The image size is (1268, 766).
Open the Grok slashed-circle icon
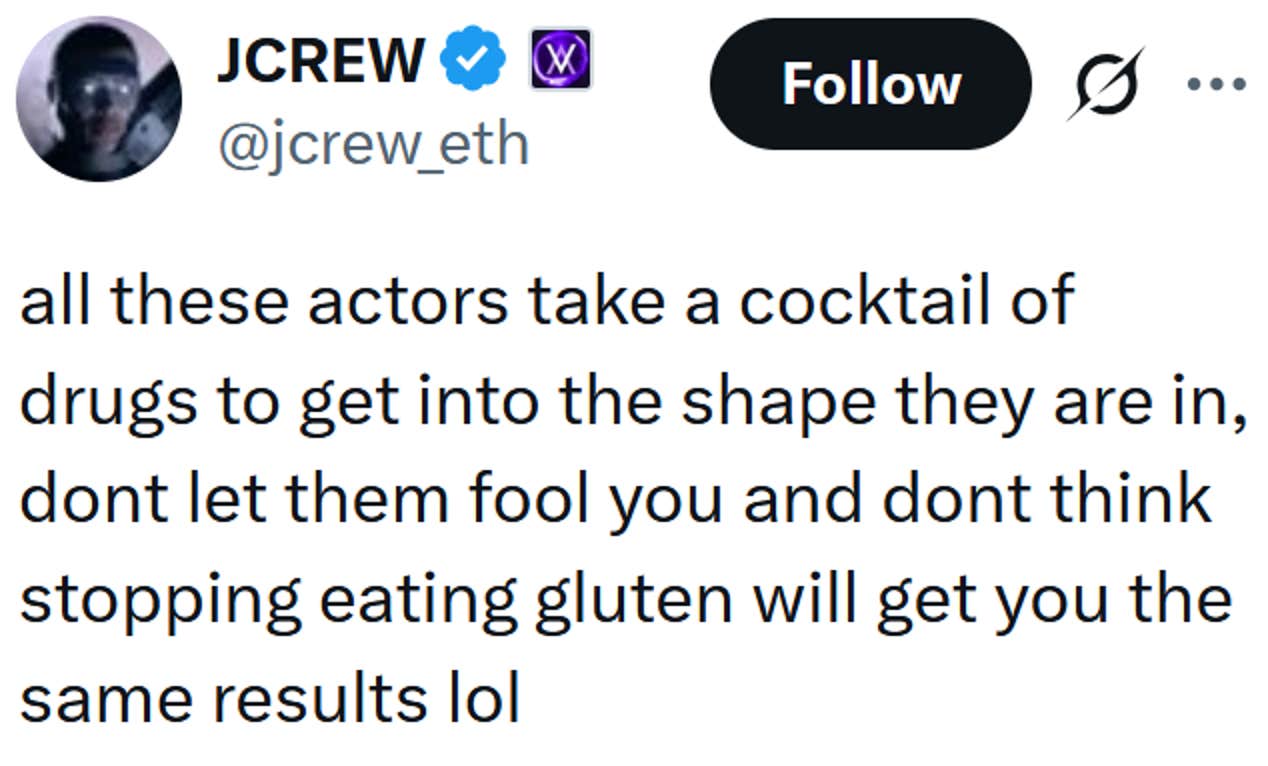pos(1105,83)
